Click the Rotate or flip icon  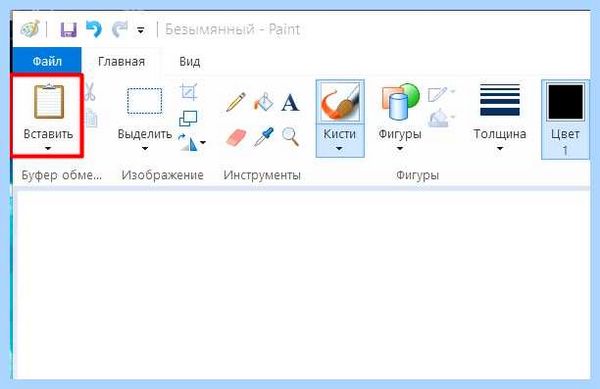click(x=188, y=142)
